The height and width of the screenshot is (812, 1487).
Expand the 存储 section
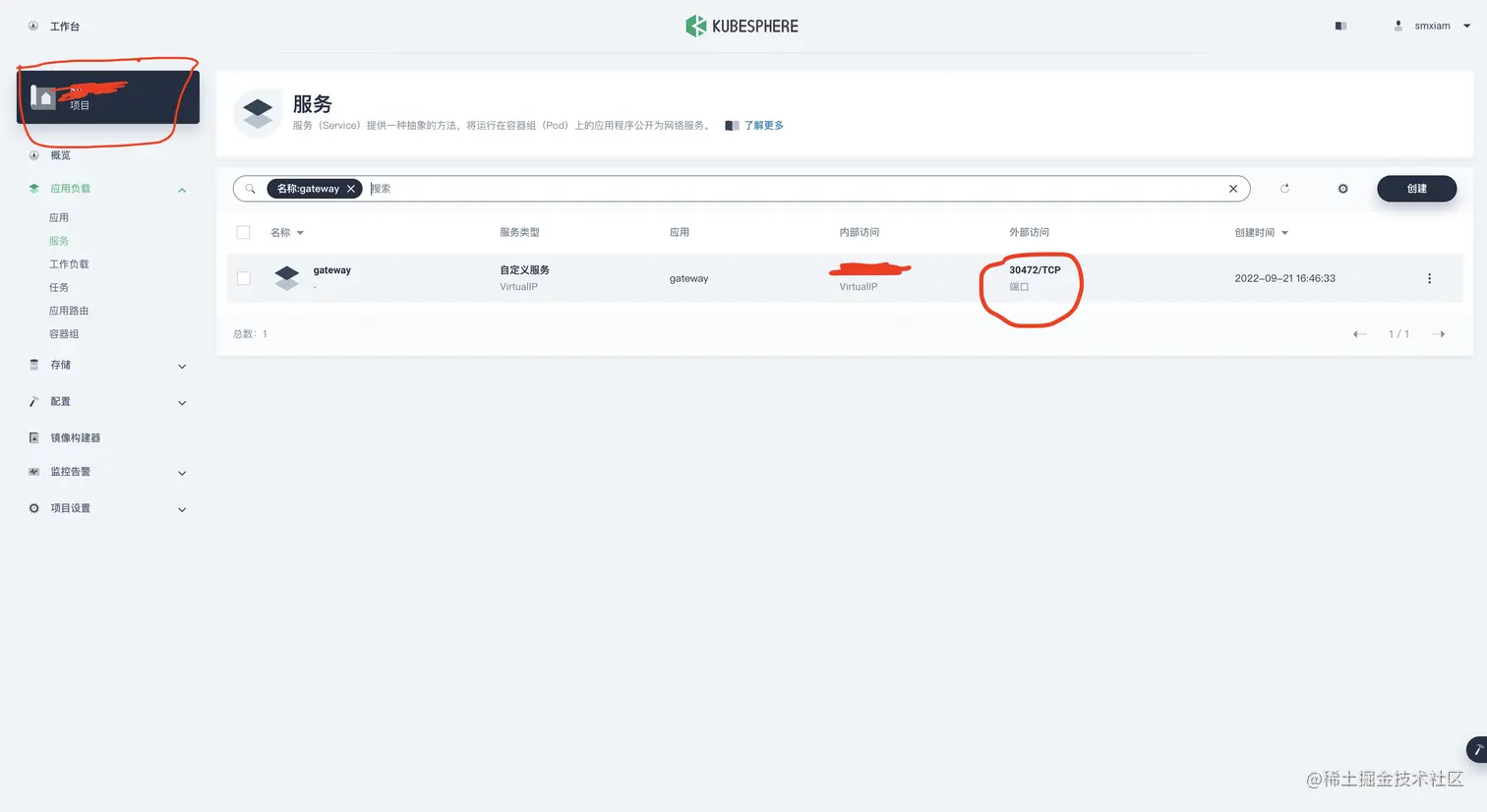182,367
